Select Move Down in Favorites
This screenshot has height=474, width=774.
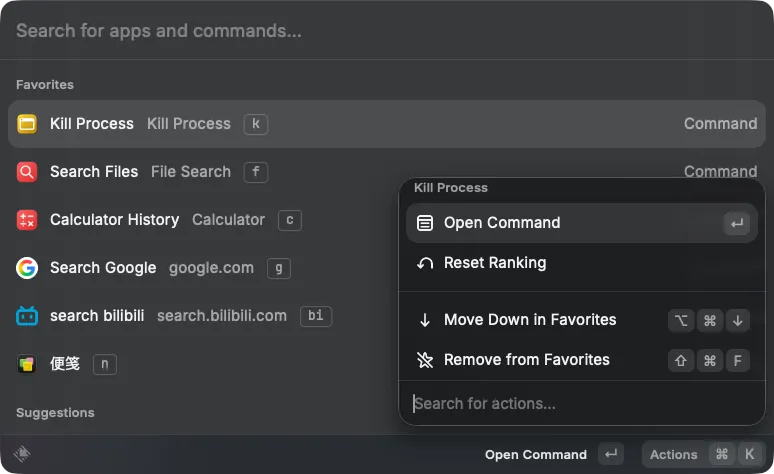coord(530,320)
